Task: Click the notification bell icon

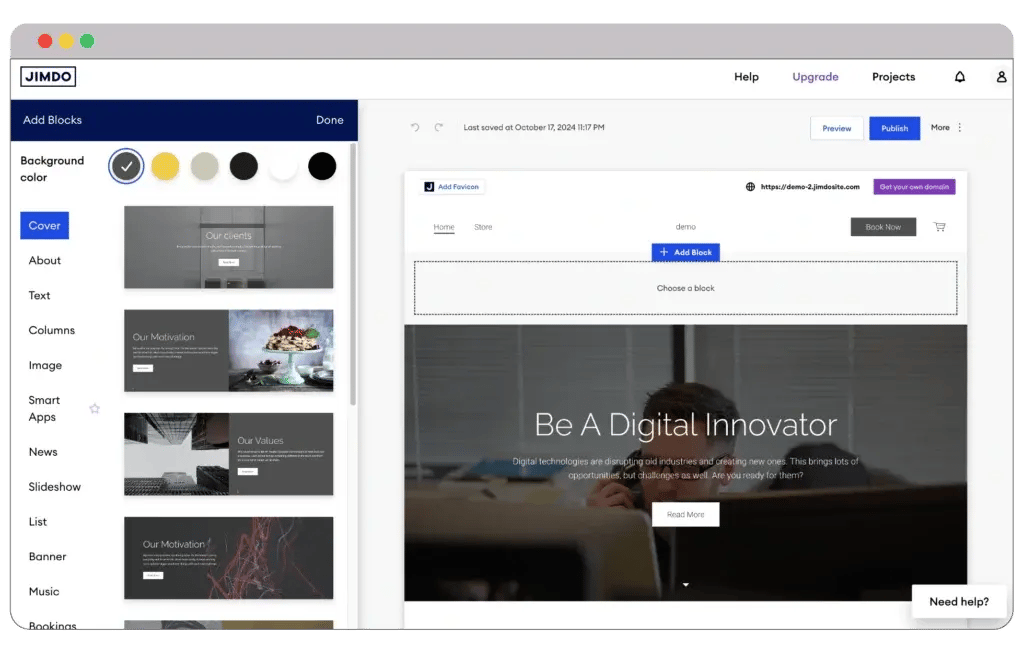Action: [x=960, y=77]
